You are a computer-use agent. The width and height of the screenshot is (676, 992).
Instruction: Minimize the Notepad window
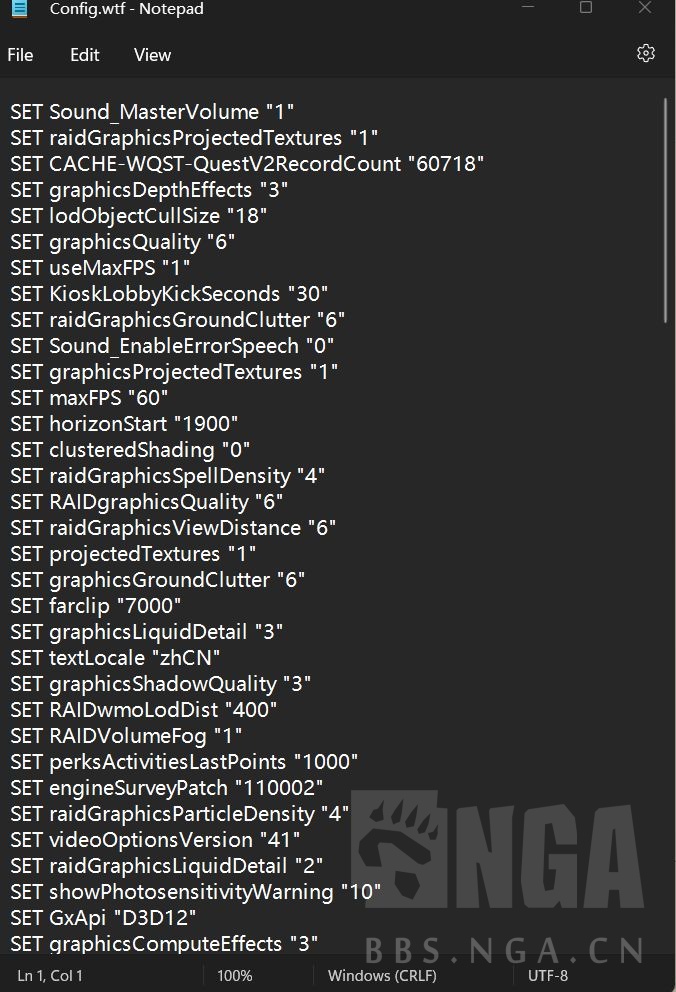(527, 9)
